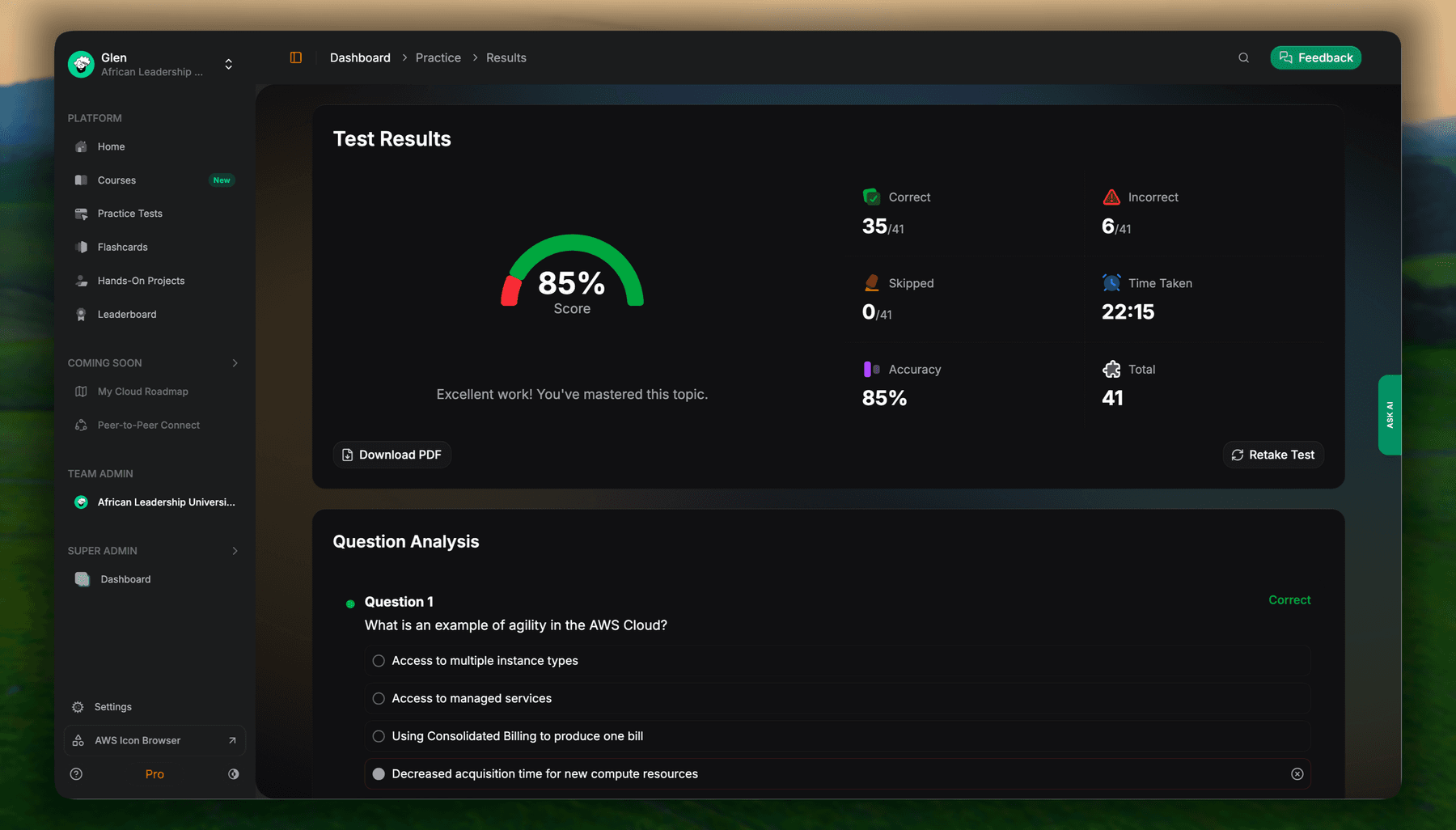1456x830 pixels.
Task: Select 'Access to multiple instance types' option
Action: coord(837,661)
